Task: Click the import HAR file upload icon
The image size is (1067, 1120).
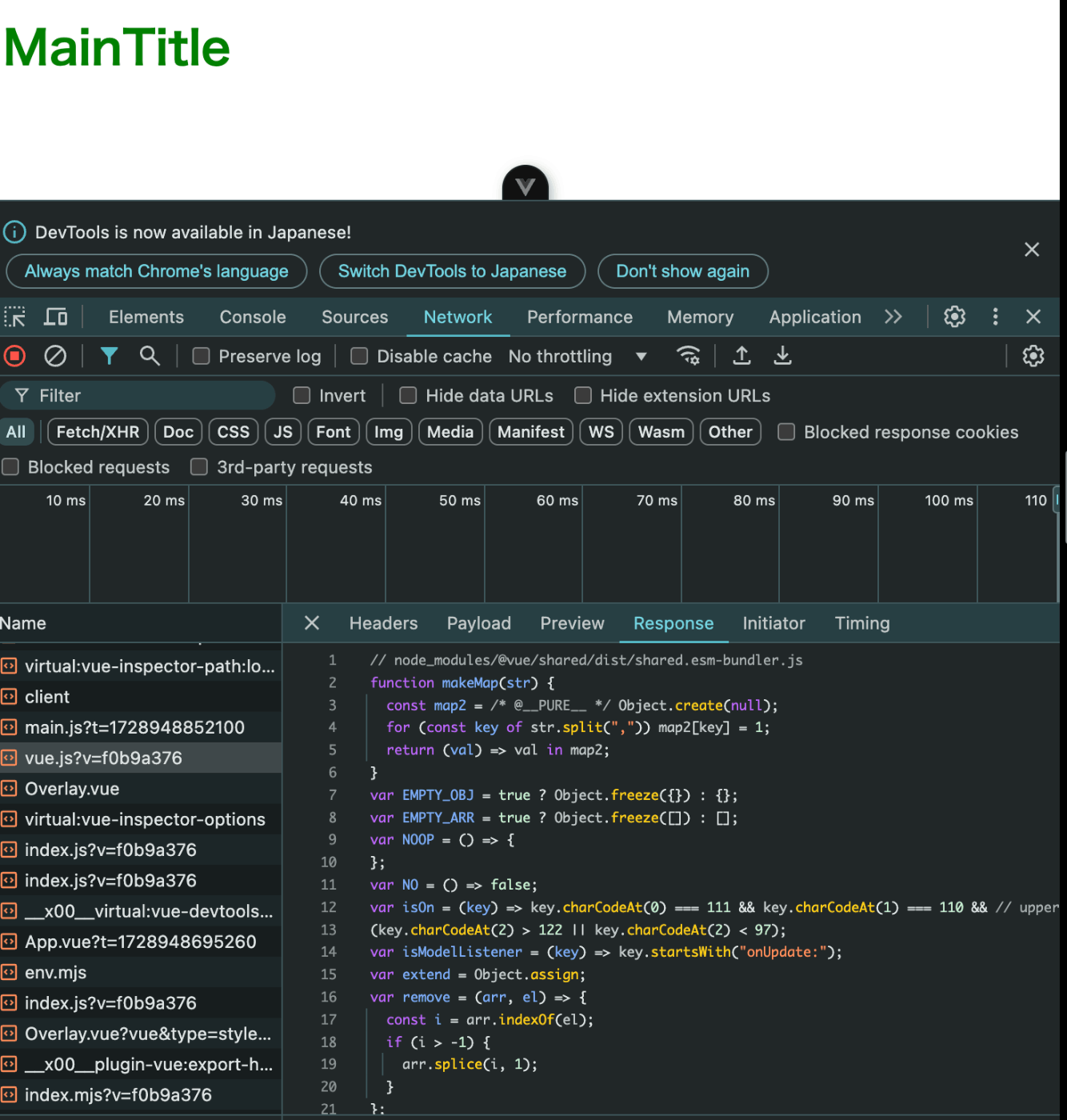Action: tap(742, 356)
